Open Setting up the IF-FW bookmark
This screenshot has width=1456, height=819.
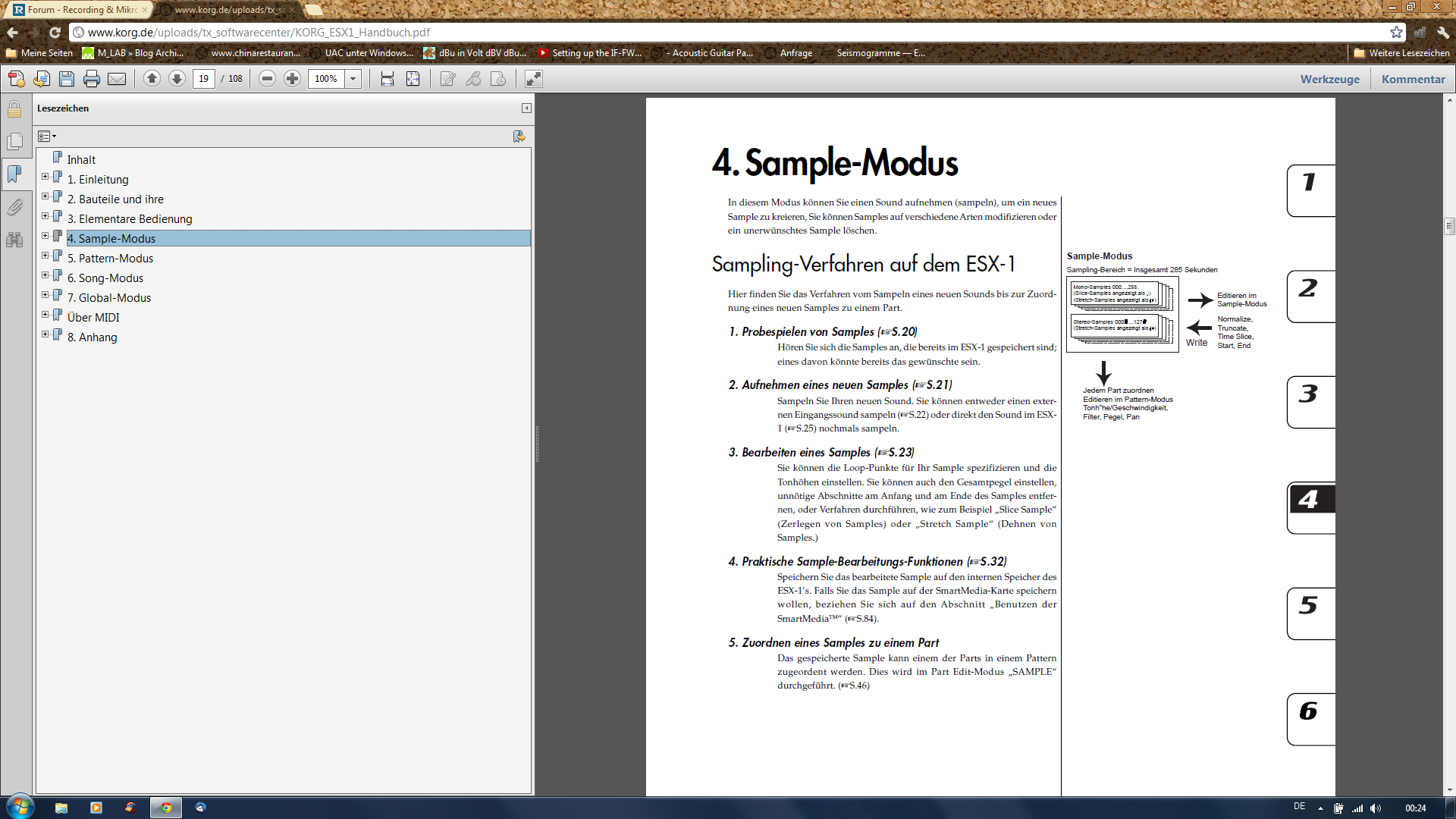click(589, 53)
